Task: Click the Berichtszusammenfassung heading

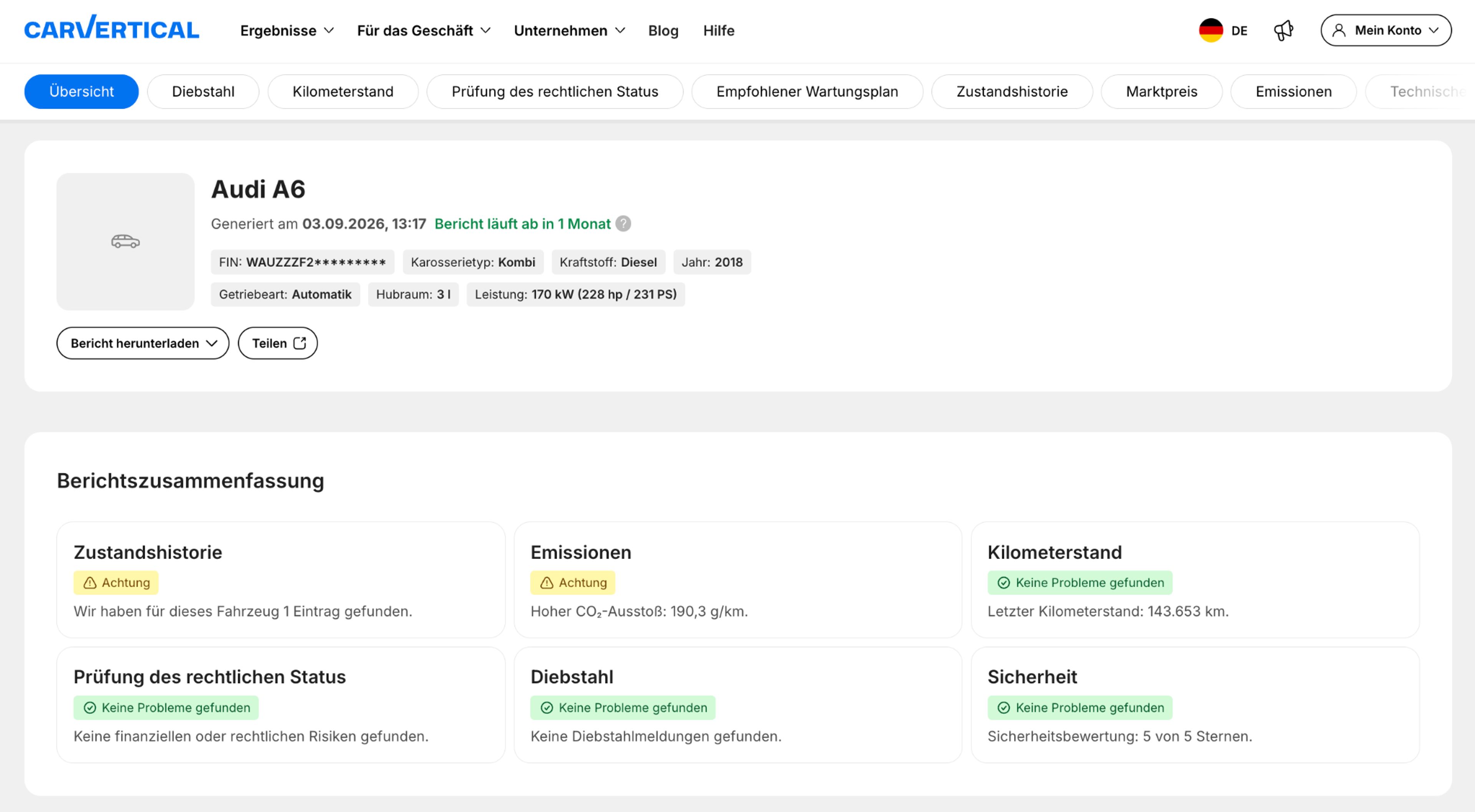Action: point(190,481)
